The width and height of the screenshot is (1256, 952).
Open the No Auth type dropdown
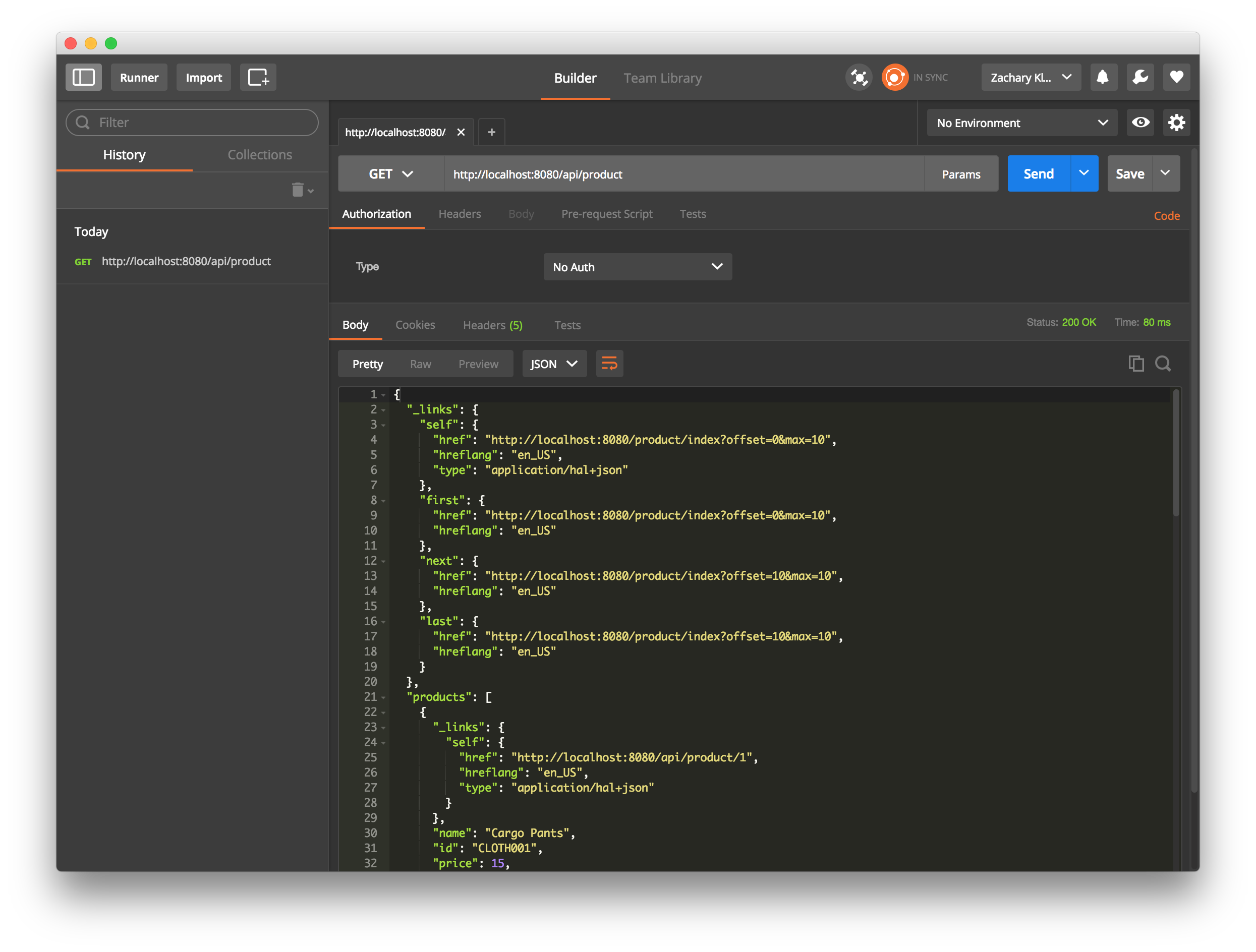pos(638,267)
